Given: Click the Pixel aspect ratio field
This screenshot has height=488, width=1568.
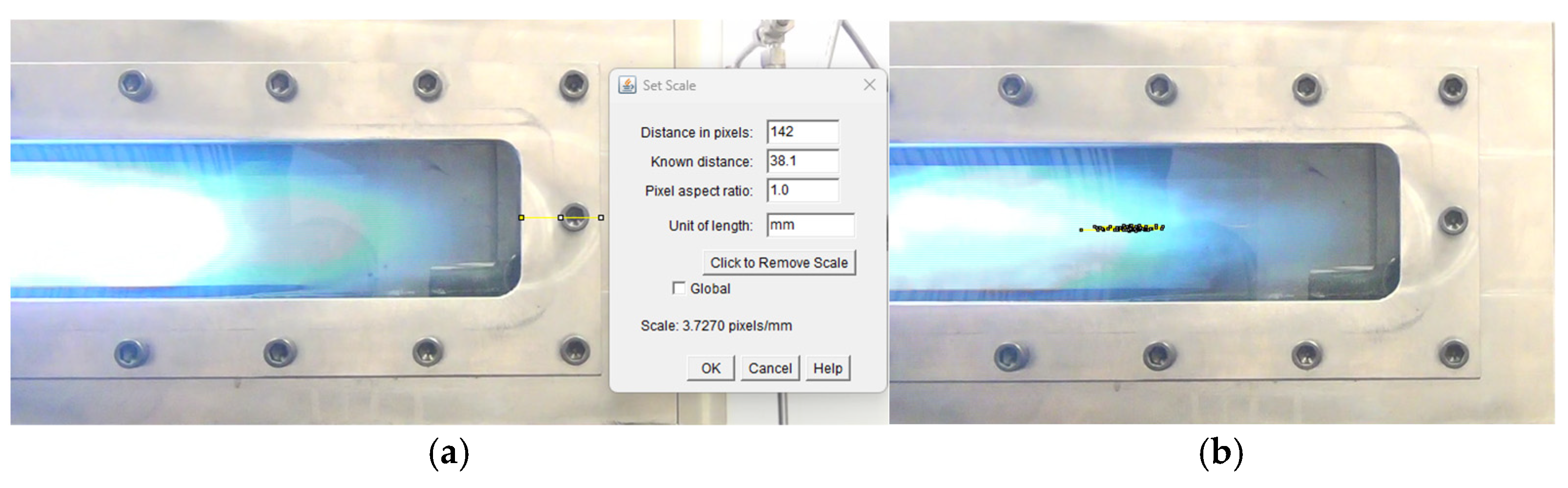Looking at the screenshot, I should point(802,190).
